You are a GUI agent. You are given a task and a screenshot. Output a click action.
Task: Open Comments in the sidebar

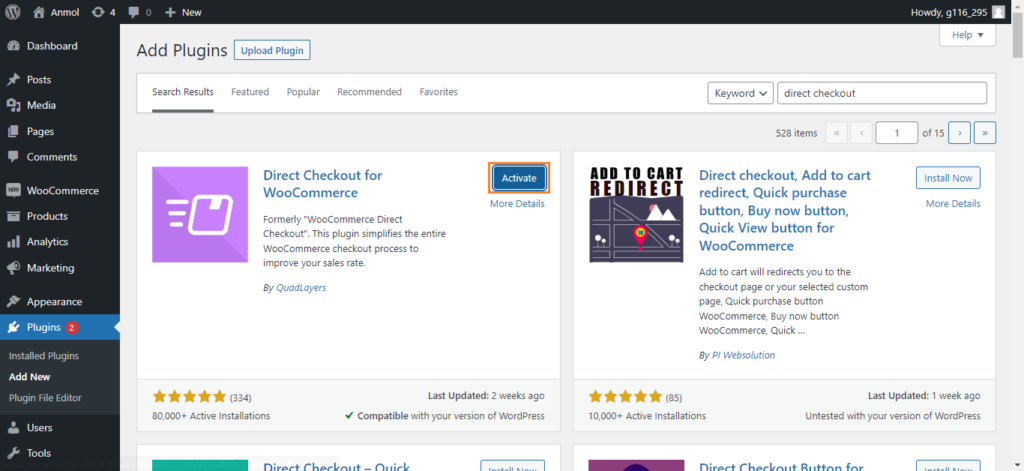click(x=52, y=157)
